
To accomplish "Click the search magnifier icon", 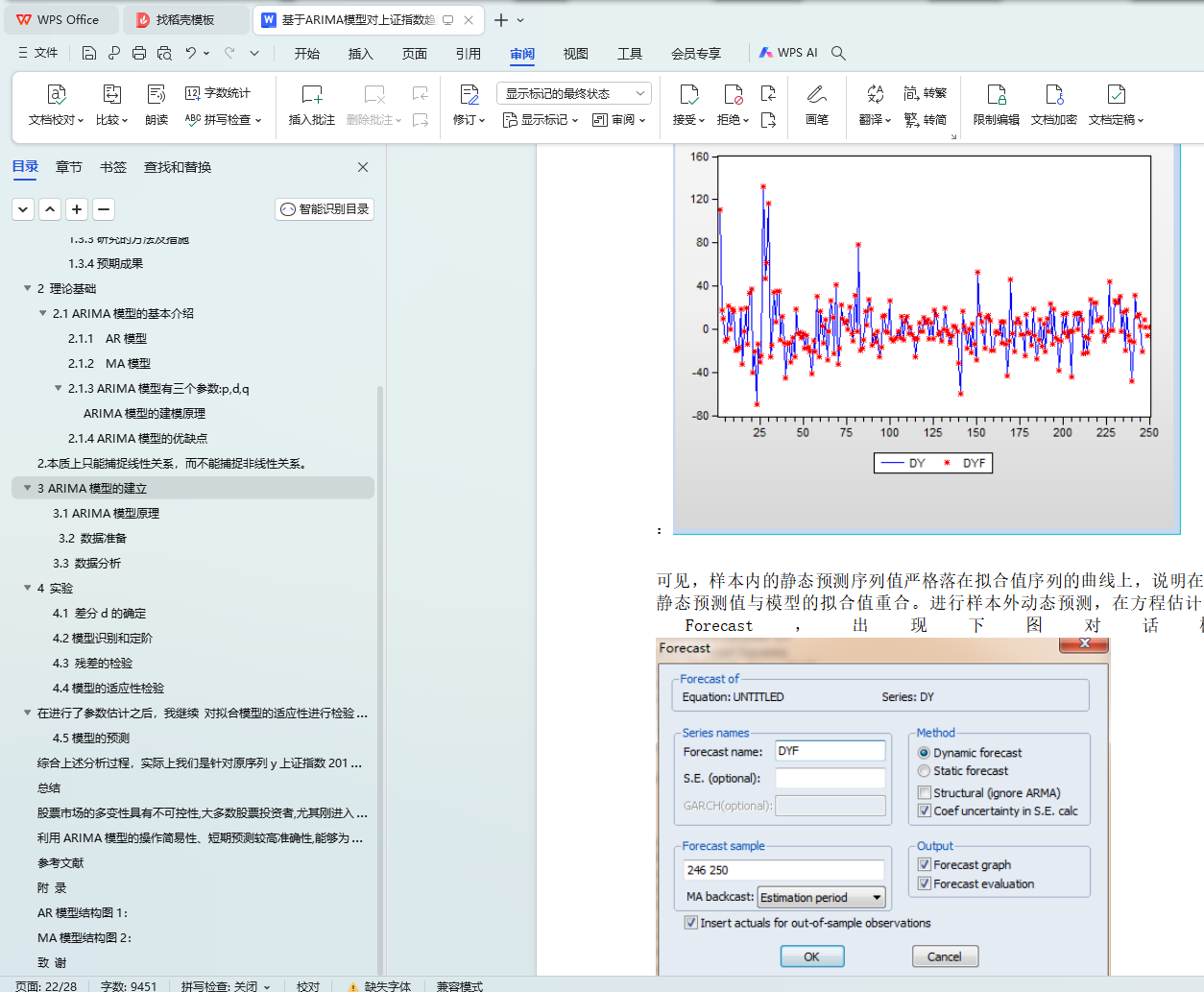I will [x=838, y=53].
